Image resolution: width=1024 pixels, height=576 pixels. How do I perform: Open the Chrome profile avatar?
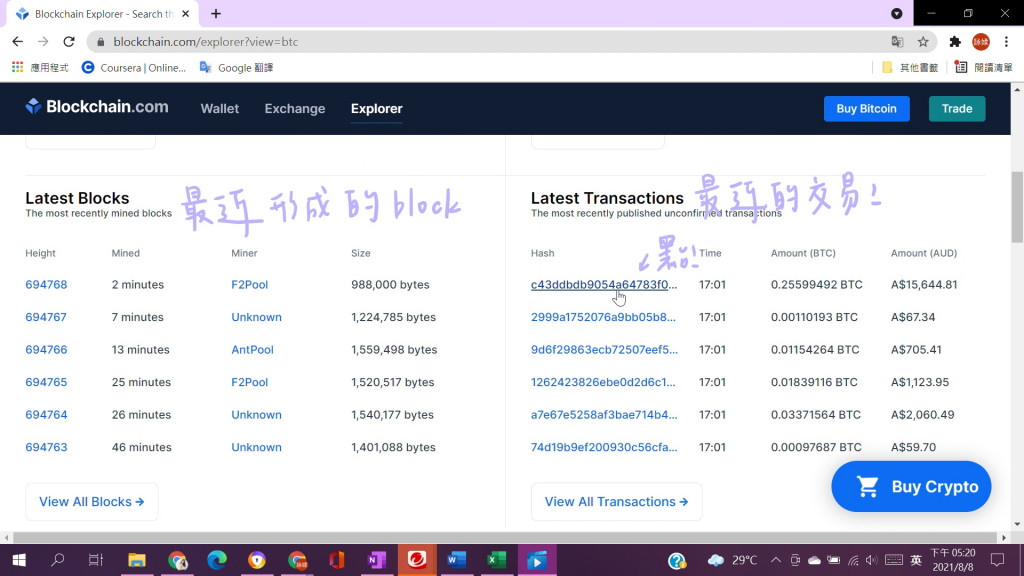click(x=981, y=42)
